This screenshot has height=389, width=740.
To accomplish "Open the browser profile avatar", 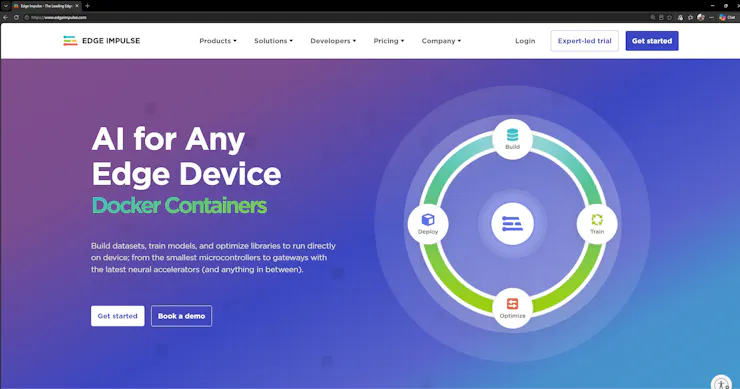I will (x=701, y=17).
